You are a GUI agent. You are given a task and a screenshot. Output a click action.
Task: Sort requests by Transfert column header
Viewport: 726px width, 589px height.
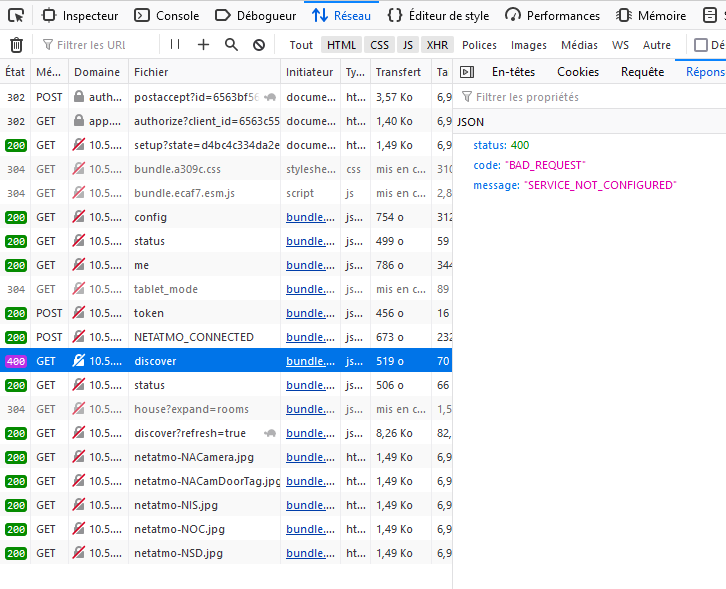click(x=399, y=72)
